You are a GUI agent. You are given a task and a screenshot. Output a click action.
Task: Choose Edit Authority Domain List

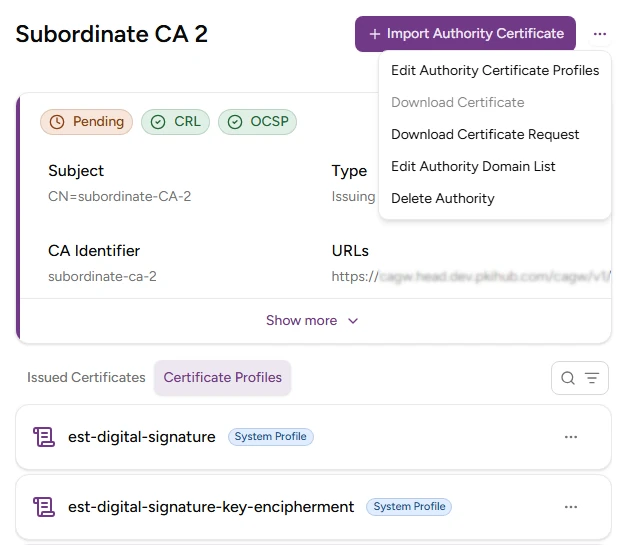[x=473, y=167]
